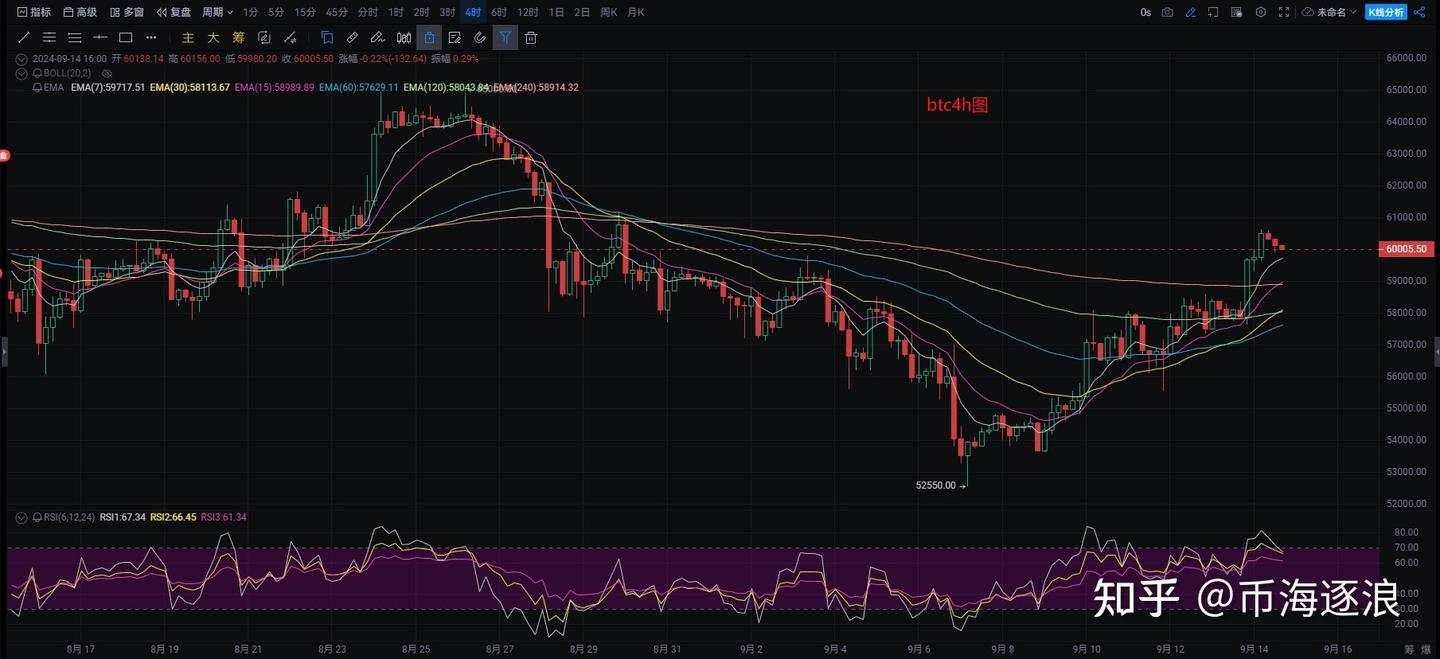This screenshot has height=659, width=1440.
Task: Select the rectangle drawing tool
Action: pyautogui.click(x=126, y=38)
